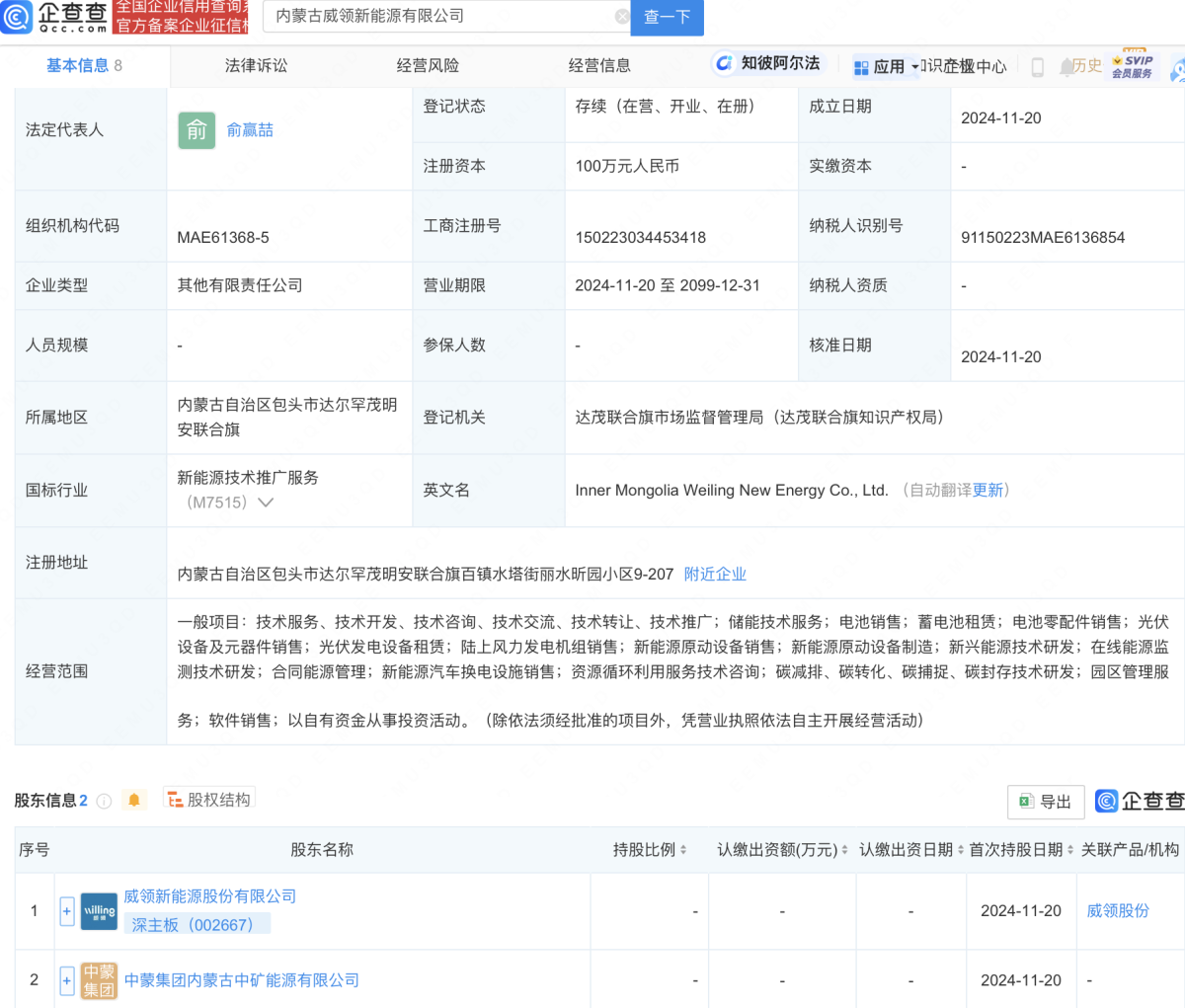The width and height of the screenshot is (1185, 1008).
Task: Expand the 国标行业 M7515 chevron
Action: coord(265,503)
